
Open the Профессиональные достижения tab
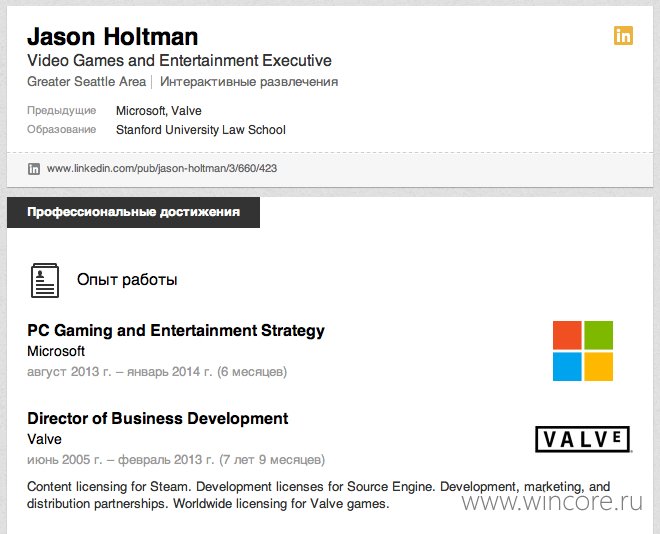(133, 212)
